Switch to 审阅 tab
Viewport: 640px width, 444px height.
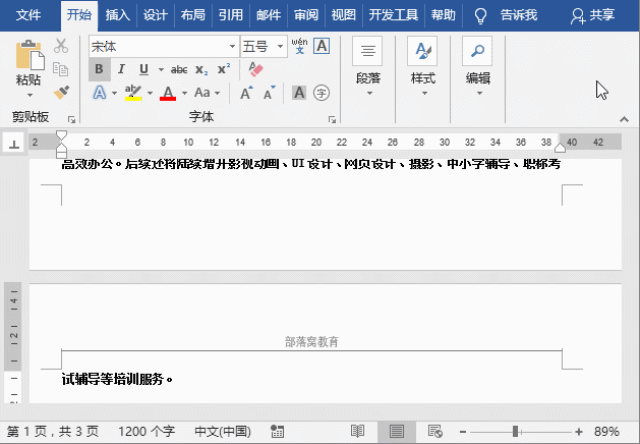pos(306,15)
